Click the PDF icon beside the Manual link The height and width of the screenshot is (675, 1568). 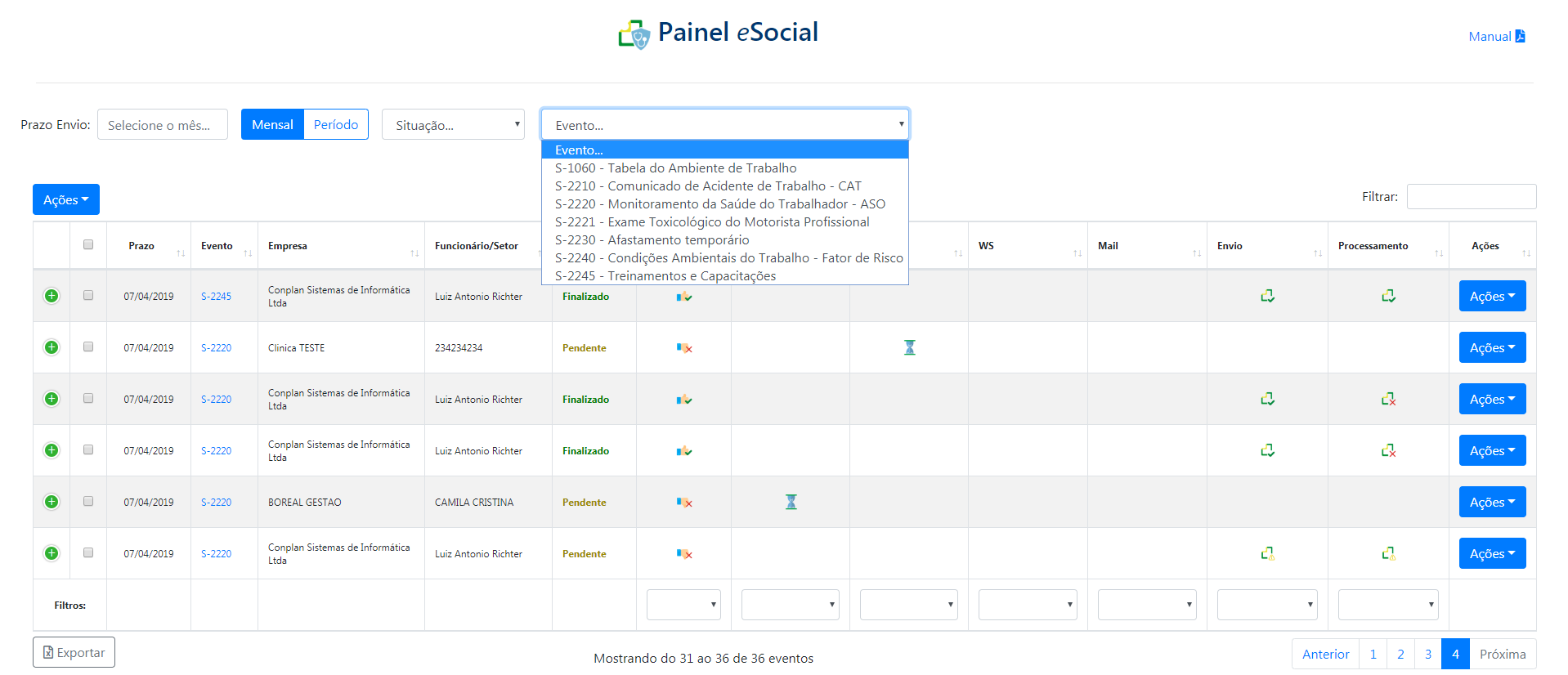1520,36
